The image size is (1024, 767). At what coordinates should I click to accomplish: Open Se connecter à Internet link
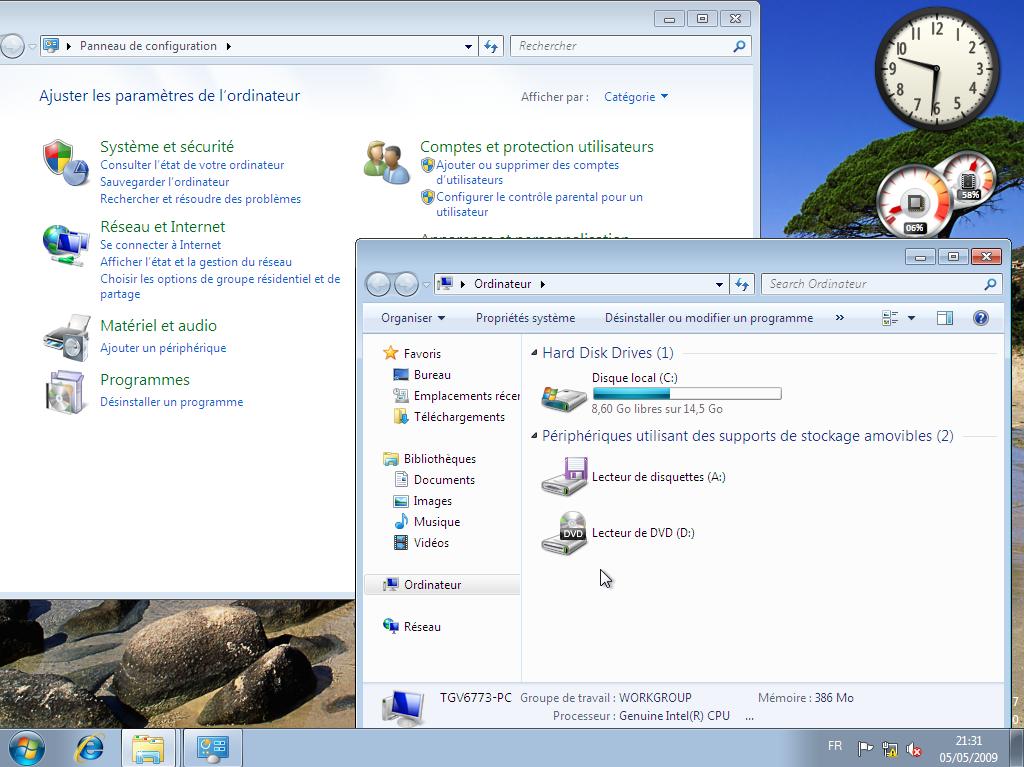tap(161, 245)
